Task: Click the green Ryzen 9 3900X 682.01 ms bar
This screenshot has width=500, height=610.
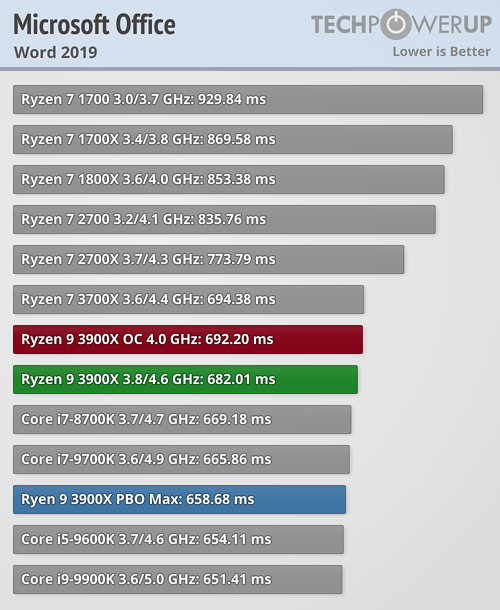Action: (185, 379)
